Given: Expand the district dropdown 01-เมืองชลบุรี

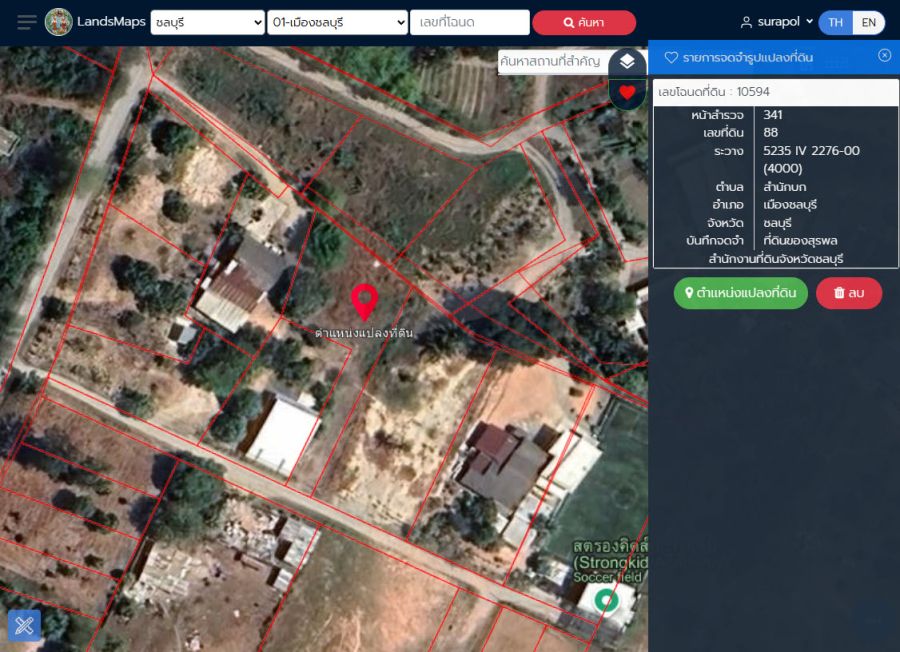Looking at the screenshot, I should pos(338,22).
